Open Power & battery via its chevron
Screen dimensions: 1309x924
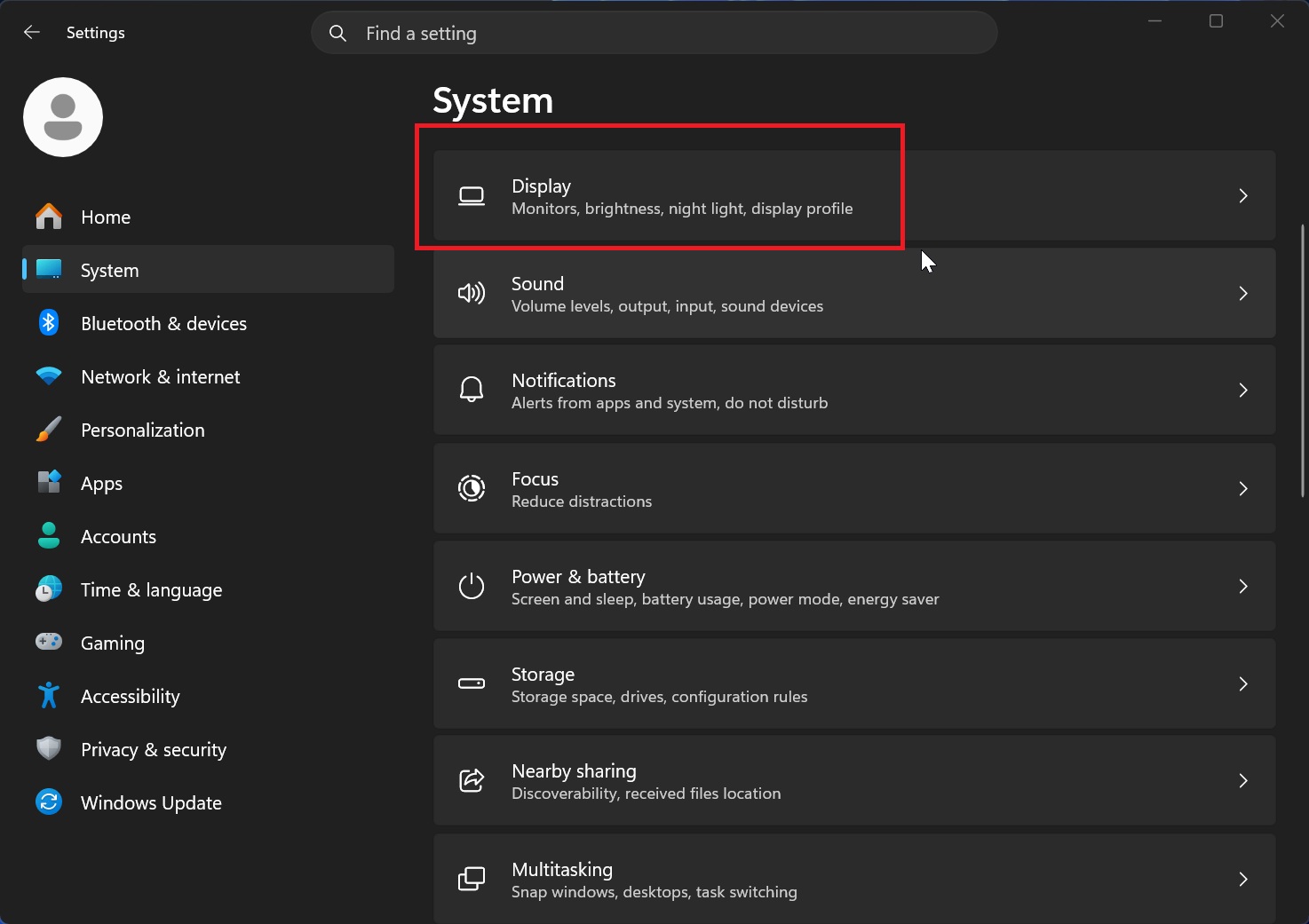(x=1243, y=586)
